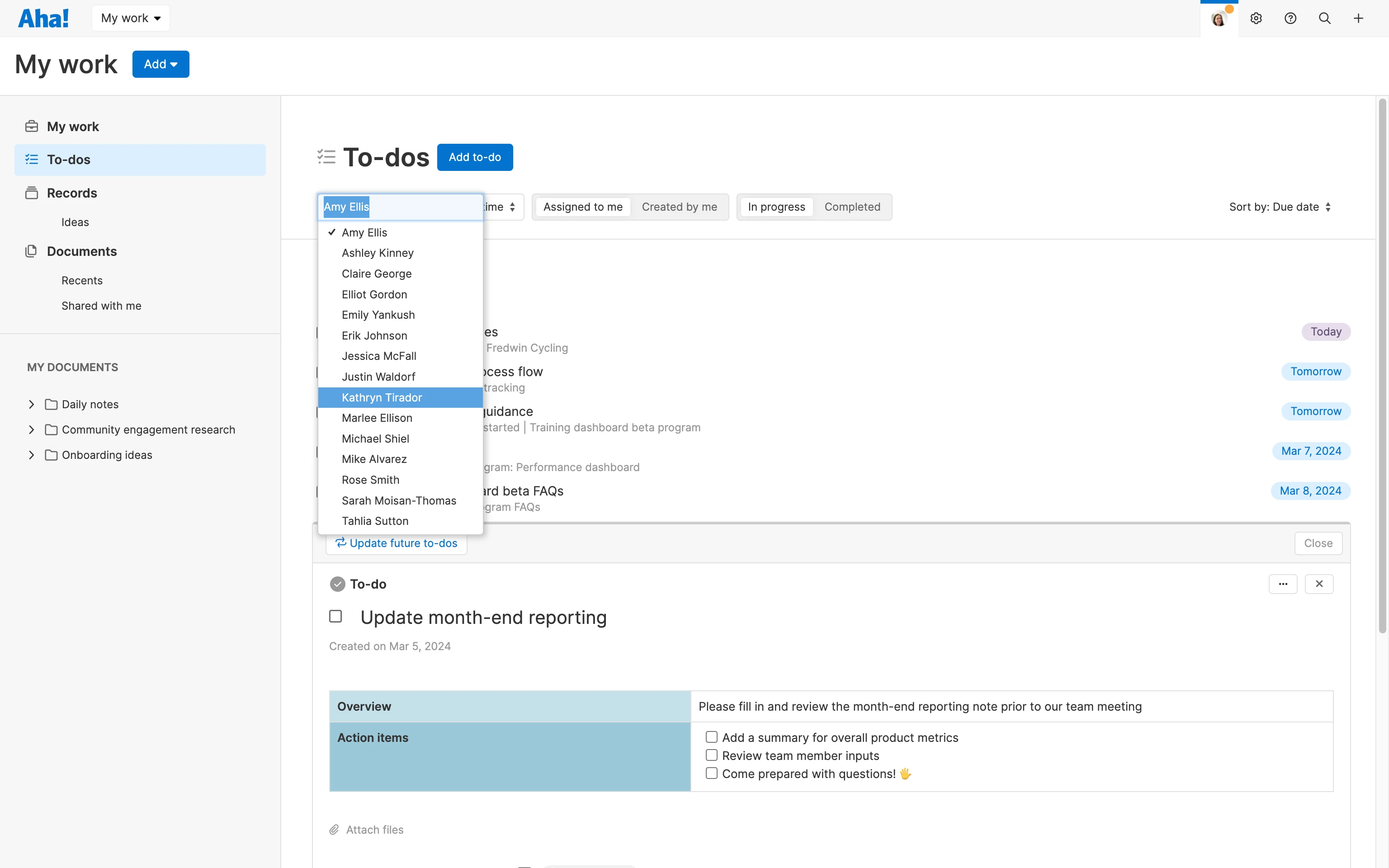Image resolution: width=1389 pixels, height=868 pixels.
Task: Open the to-do more options ellipsis
Action: [1283, 584]
